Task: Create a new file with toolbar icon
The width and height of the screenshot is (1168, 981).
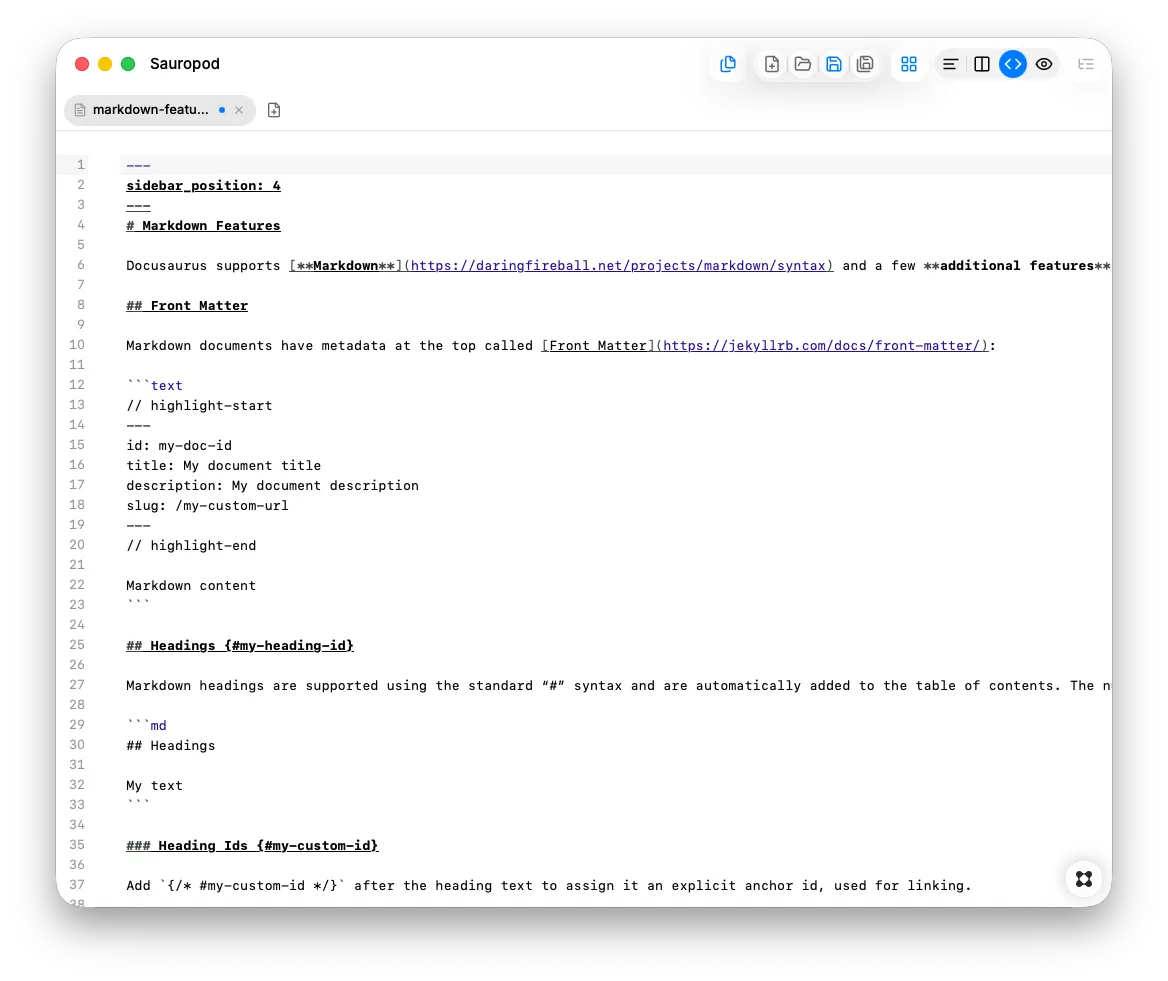Action: click(x=772, y=64)
